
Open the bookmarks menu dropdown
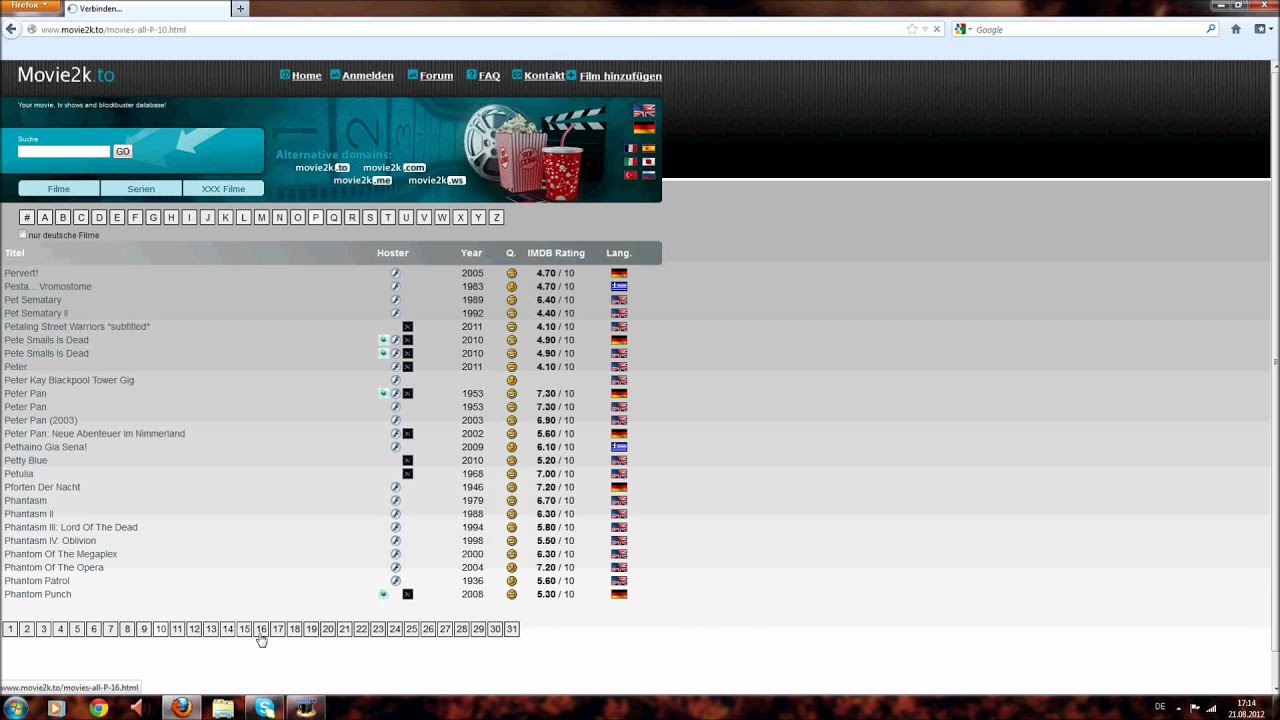pyautogui.click(x=1263, y=30)
